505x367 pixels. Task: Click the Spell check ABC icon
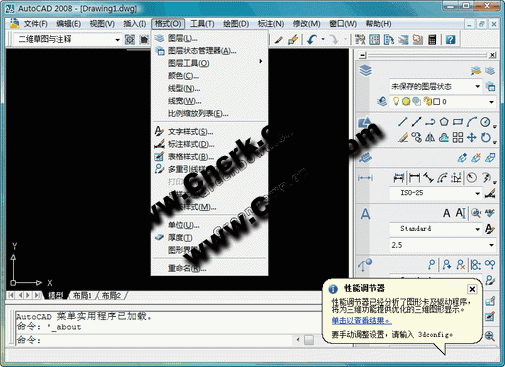490,213
